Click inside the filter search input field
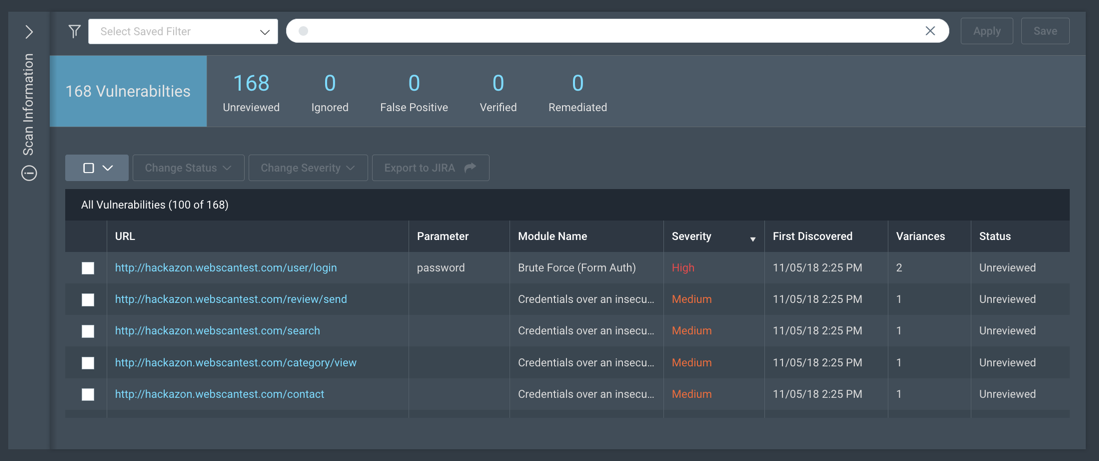1099x461 pixels. tap(610, 31)
